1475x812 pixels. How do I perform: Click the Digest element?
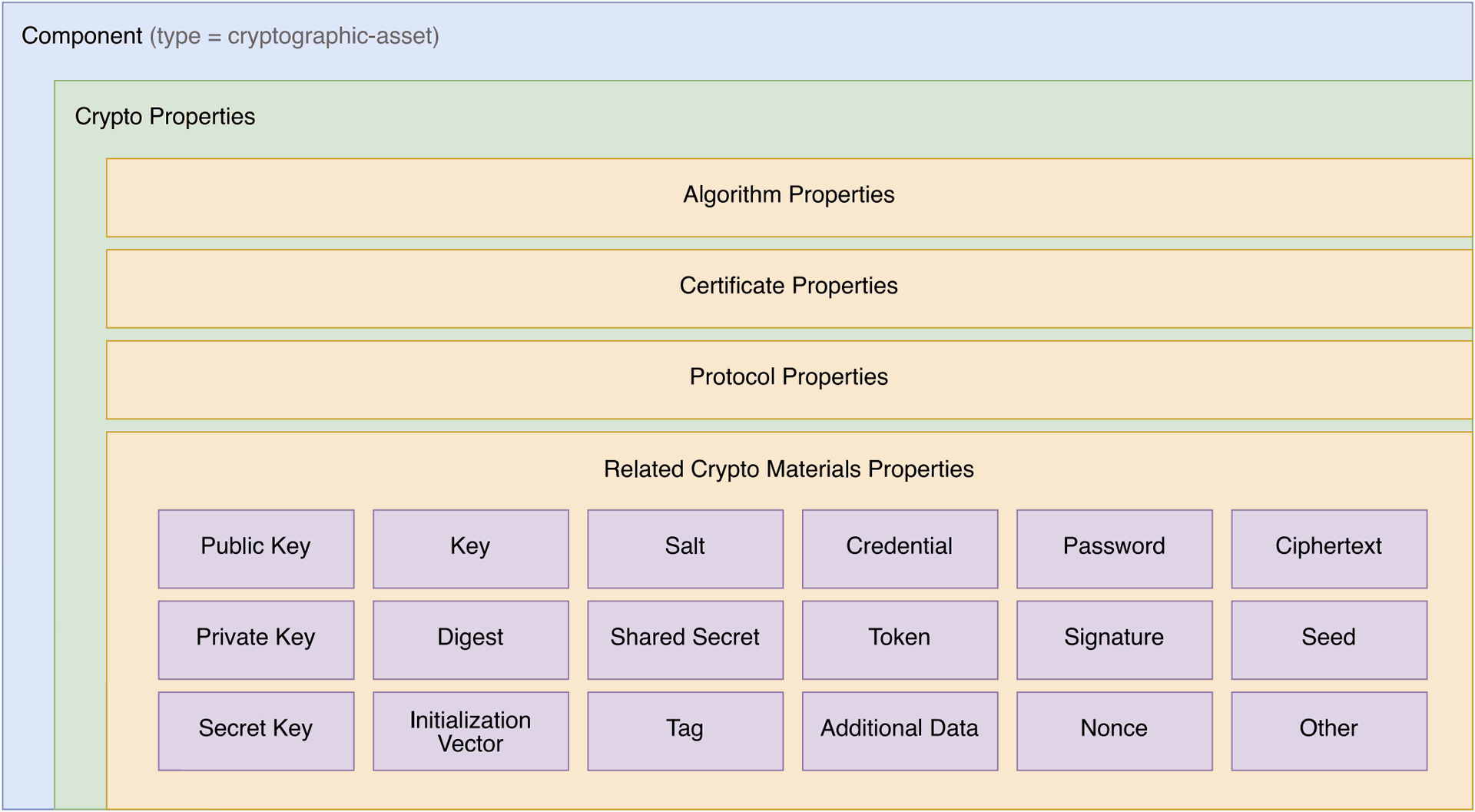[470, 638]
